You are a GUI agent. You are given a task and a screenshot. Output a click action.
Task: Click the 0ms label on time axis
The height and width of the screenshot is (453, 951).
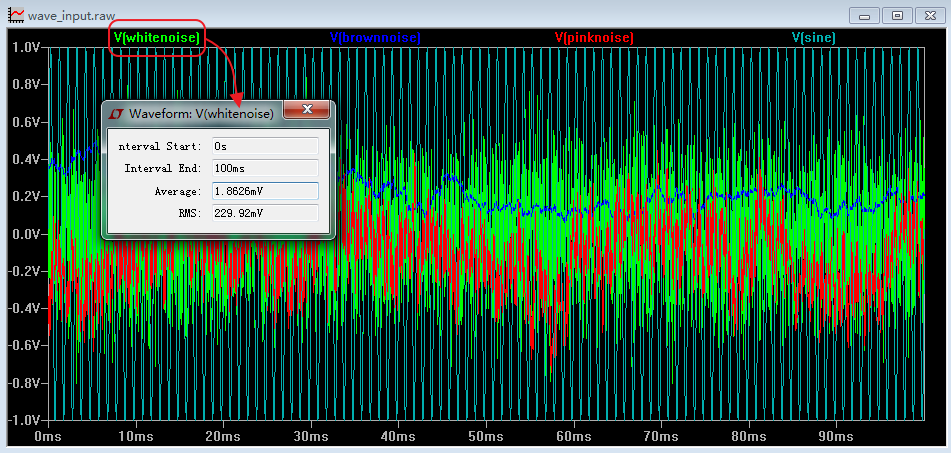pos(48,437)
